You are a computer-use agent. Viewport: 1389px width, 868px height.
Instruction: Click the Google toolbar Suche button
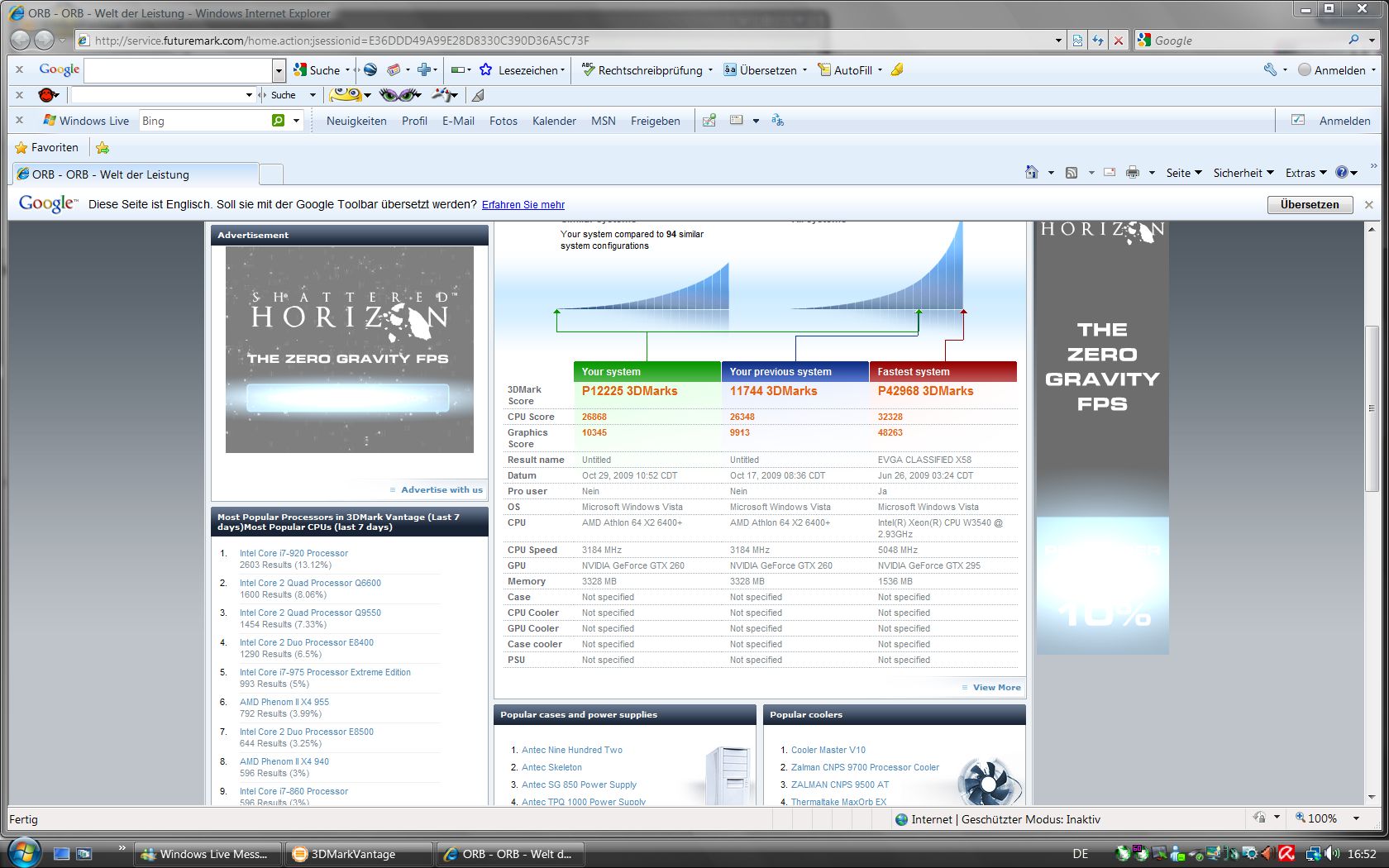point(317,70)
